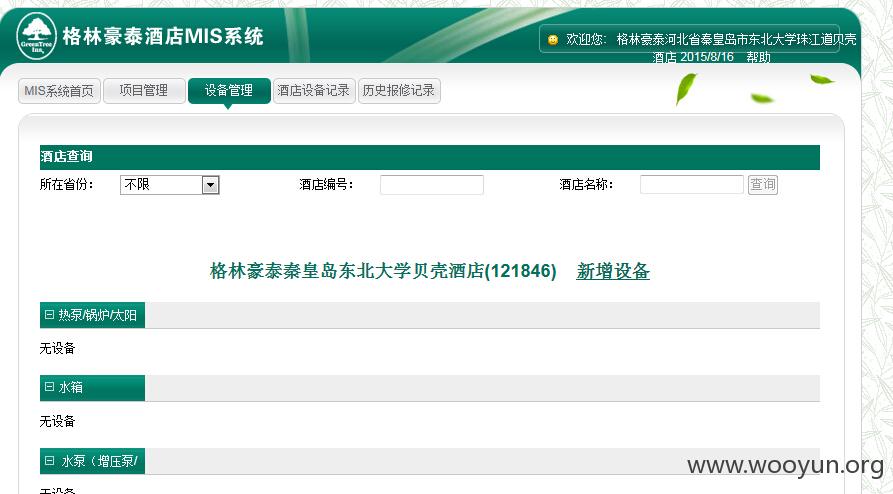Open the MIS系统首页 tab

tap(59, 91)
